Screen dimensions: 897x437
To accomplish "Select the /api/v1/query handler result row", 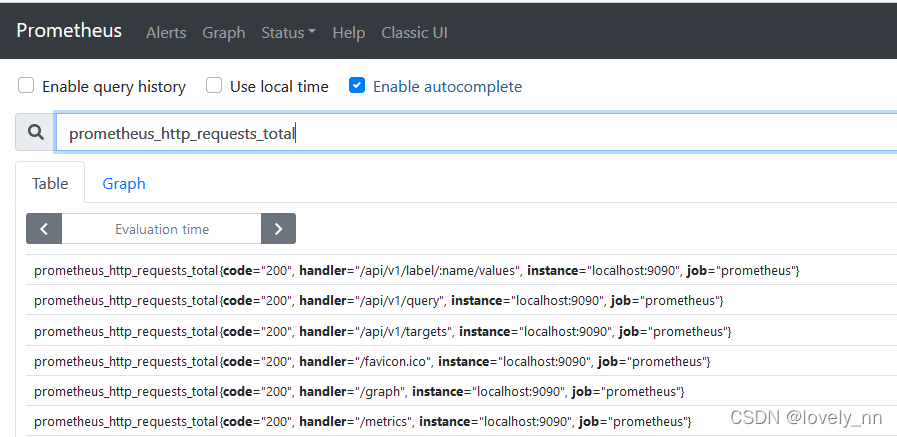I will (x=461, y=300).
